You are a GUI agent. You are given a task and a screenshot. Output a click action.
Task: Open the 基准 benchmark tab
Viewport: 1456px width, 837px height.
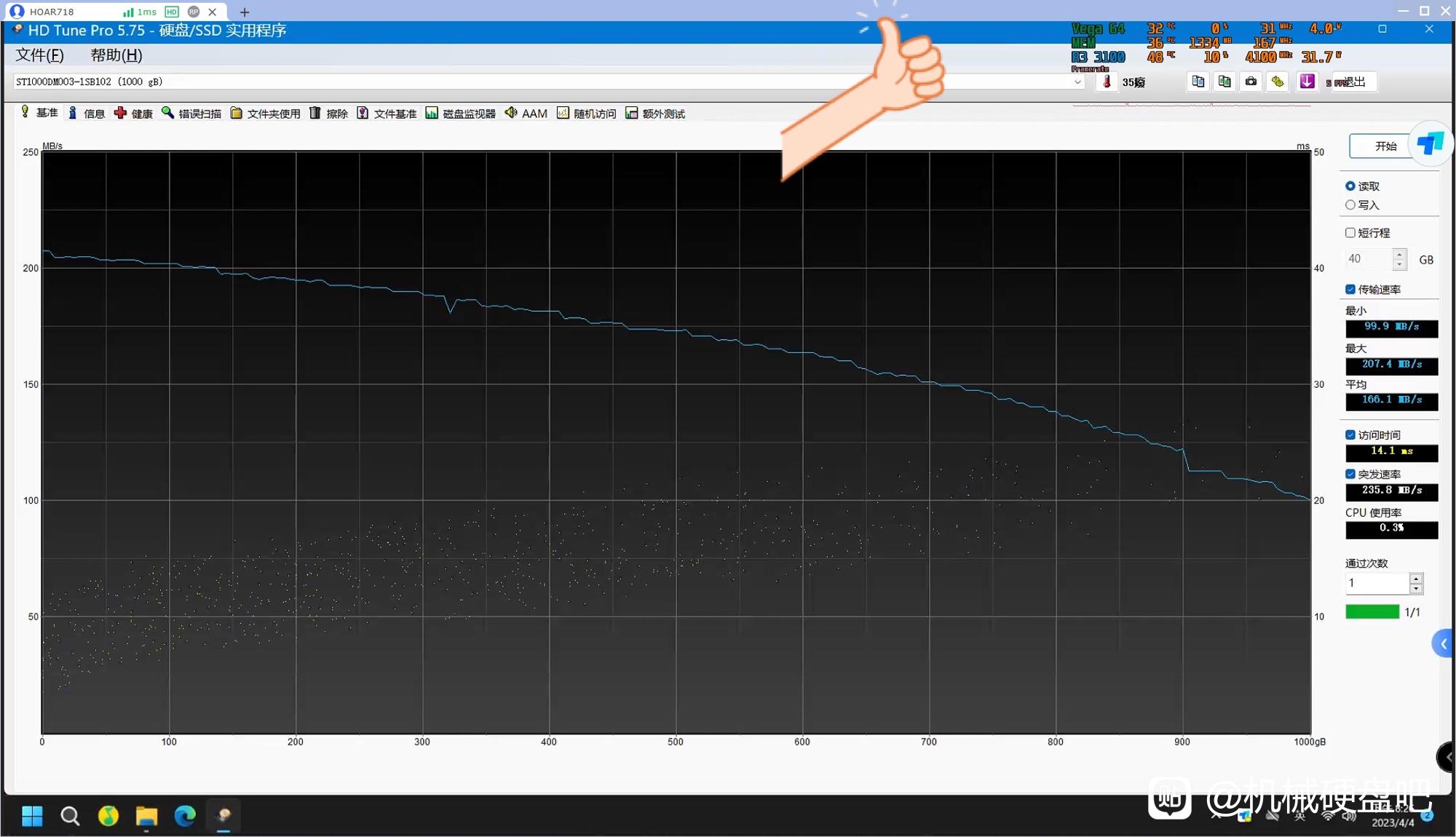tap(39, 113)
